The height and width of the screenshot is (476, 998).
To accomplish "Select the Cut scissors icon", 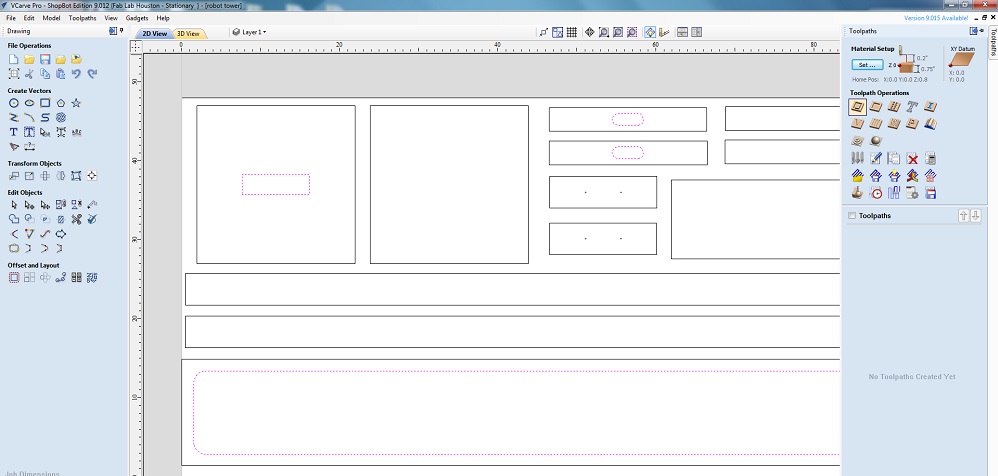I will coord(29,74).
